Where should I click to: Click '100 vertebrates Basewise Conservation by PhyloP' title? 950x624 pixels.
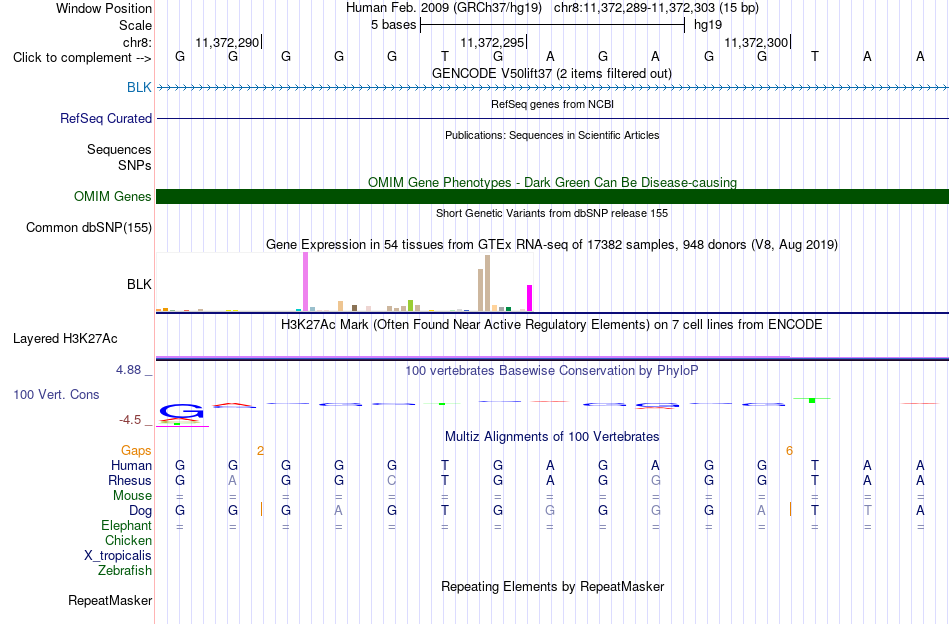coord(552,370)
